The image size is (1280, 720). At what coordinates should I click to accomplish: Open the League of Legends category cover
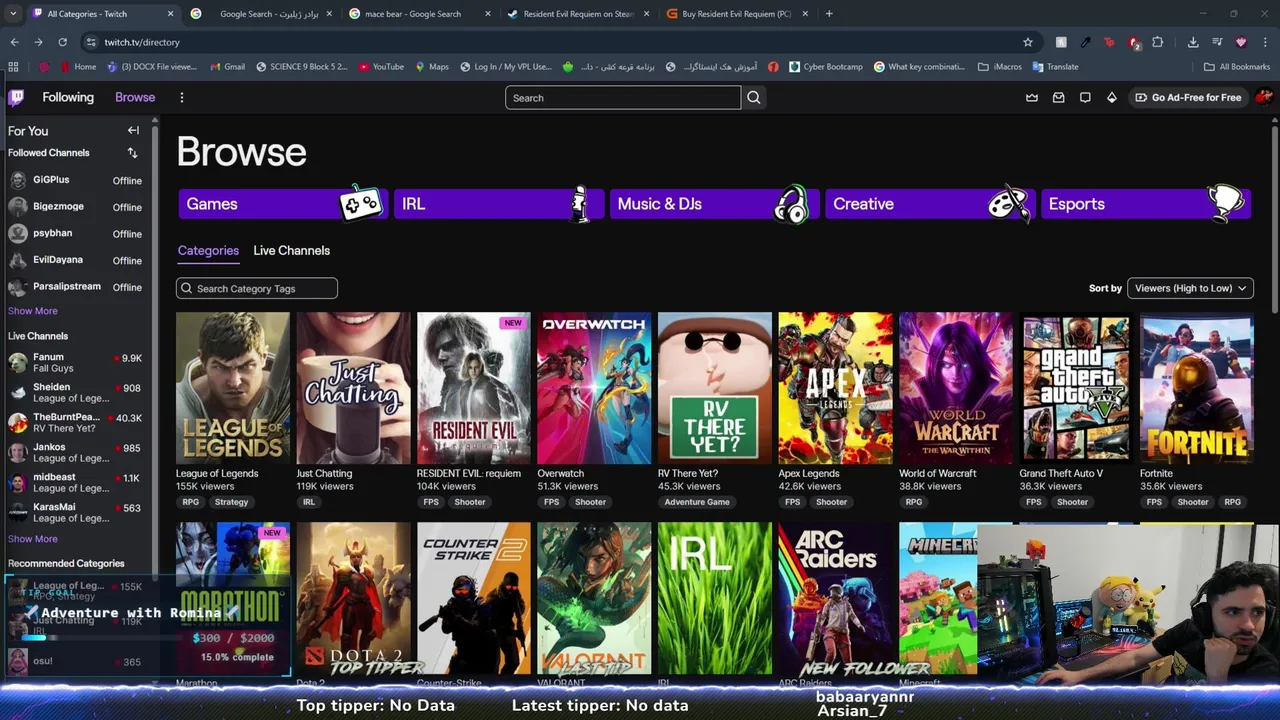(233, 388)
